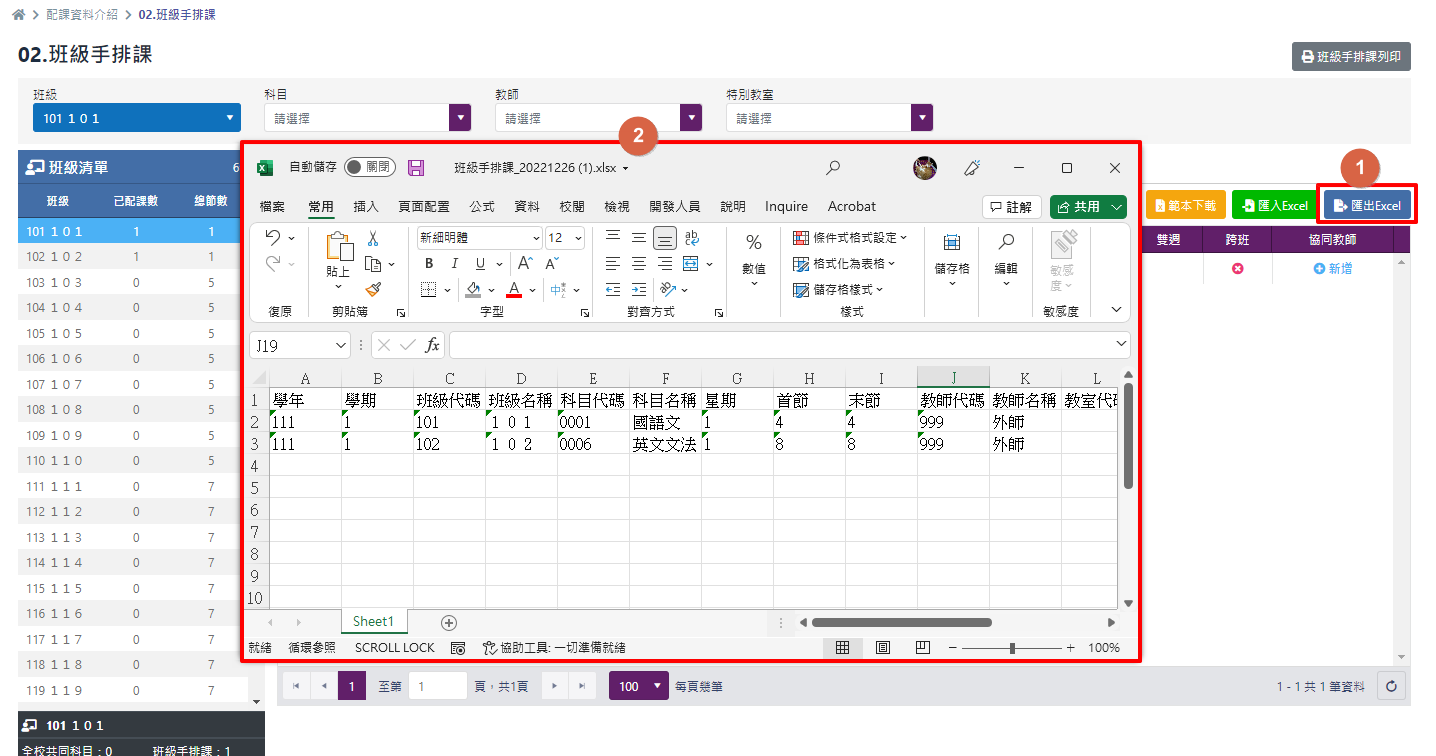Screen dimensions: 1436x756
Task: Top-align the cell contents
Action: 613,238
